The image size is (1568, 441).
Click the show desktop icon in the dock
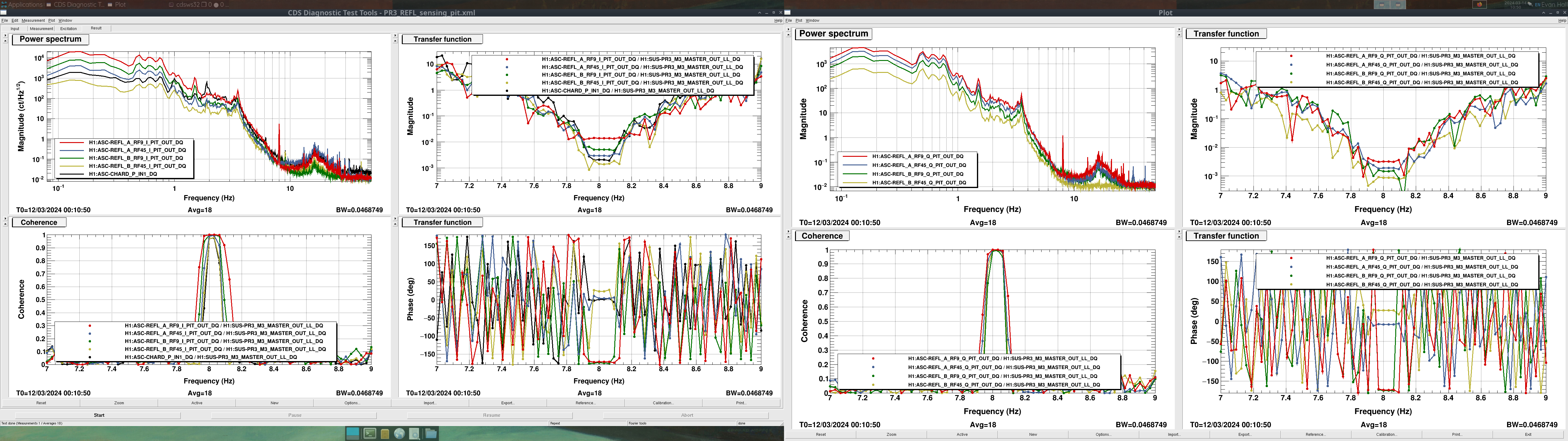(x=352, y=434)
